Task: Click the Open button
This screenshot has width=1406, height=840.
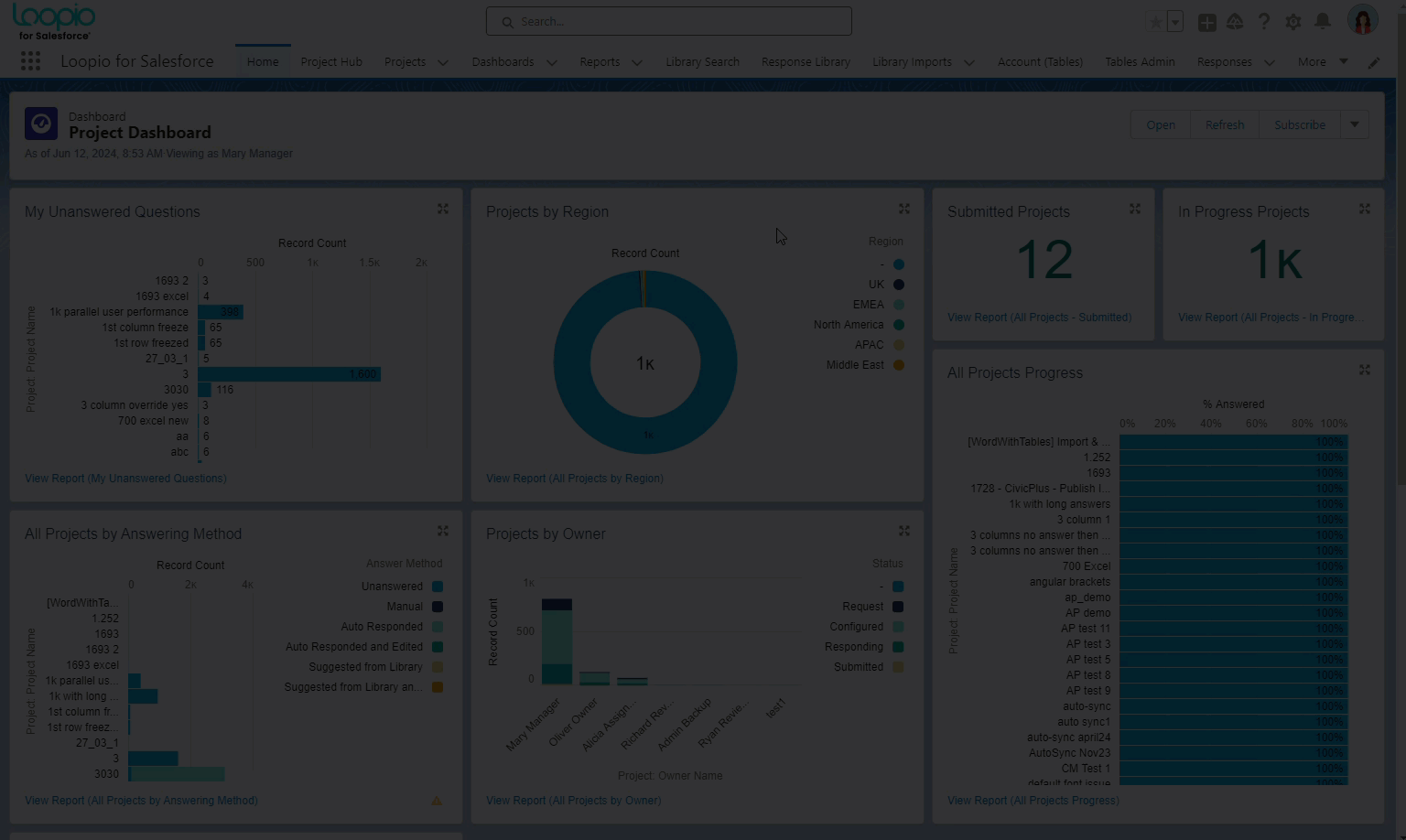Action: click(1161, 124)
